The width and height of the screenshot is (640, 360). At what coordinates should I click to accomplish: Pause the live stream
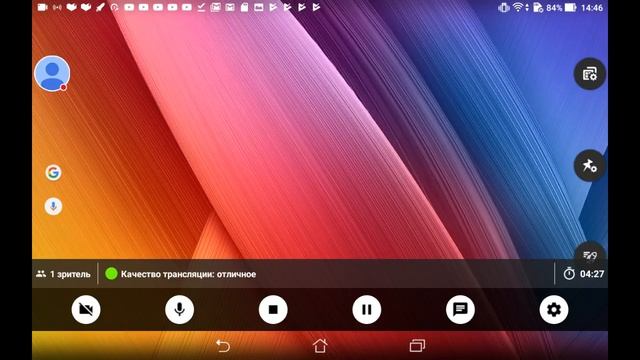point(367,309)
